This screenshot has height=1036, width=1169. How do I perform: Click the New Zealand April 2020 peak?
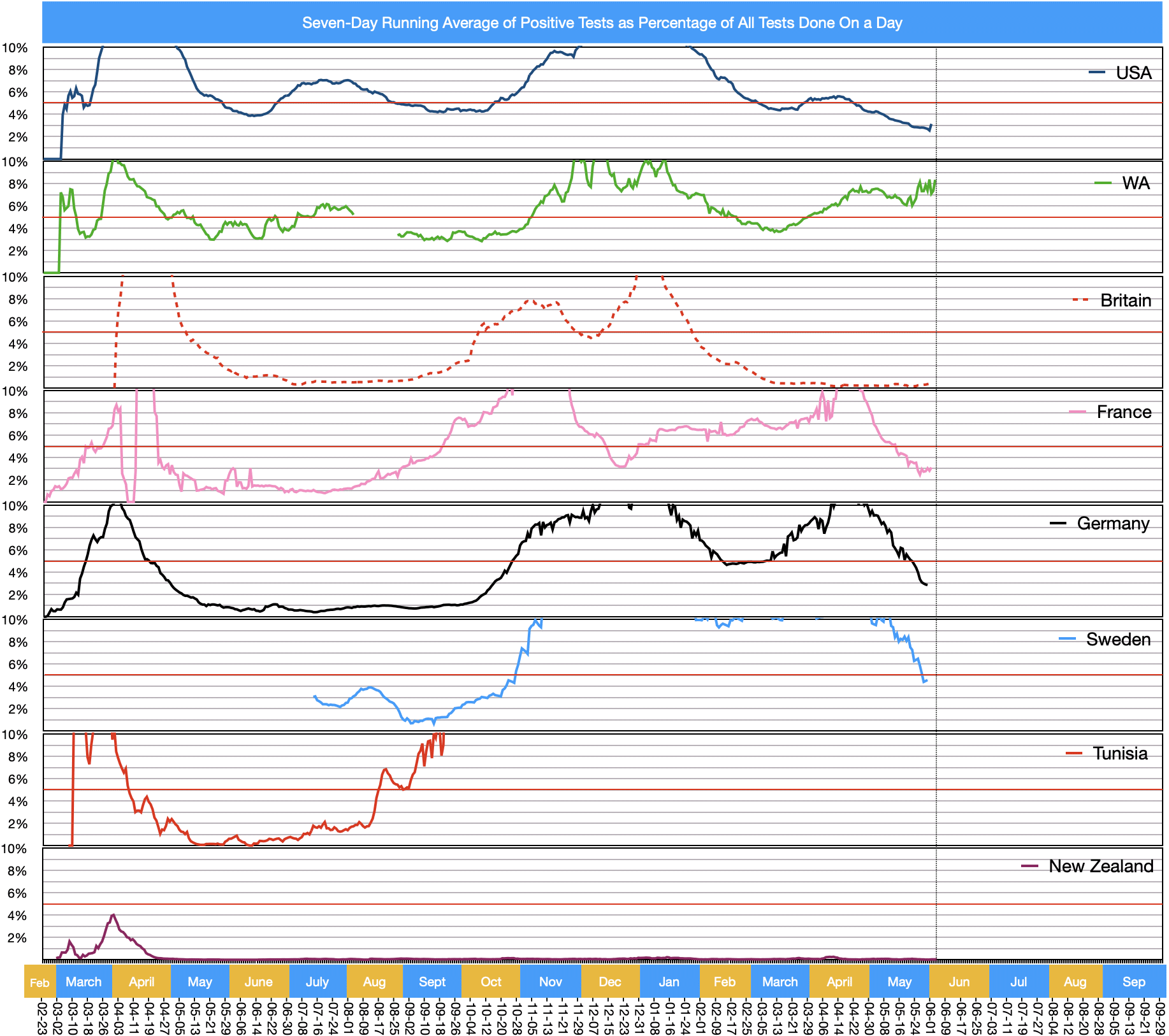(x=113, y=915)
